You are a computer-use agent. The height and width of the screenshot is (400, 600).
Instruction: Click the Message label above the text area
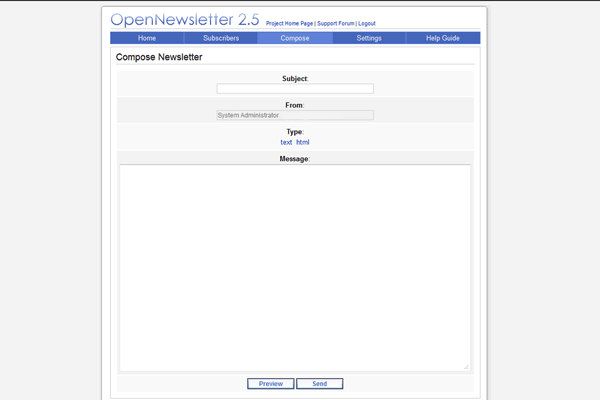[x=294, y=158]
